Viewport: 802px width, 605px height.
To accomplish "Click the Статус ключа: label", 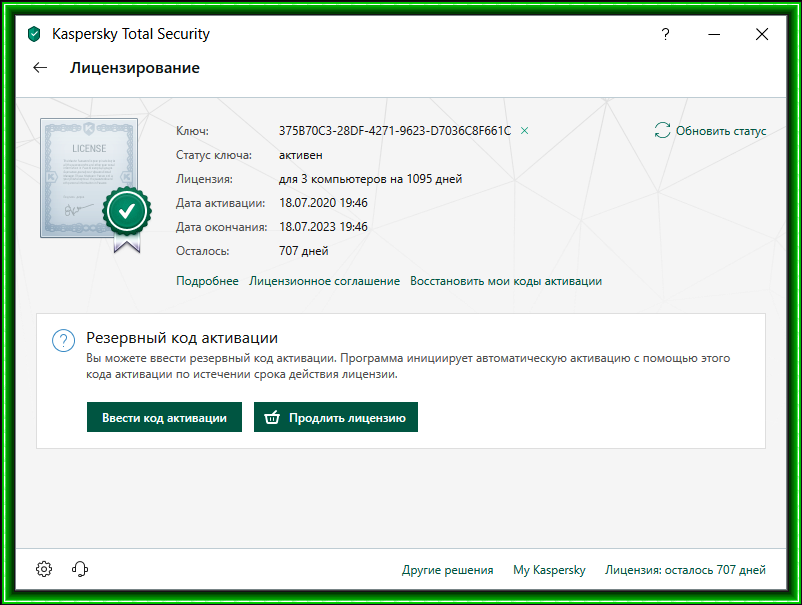I will [x=214, y=155].
